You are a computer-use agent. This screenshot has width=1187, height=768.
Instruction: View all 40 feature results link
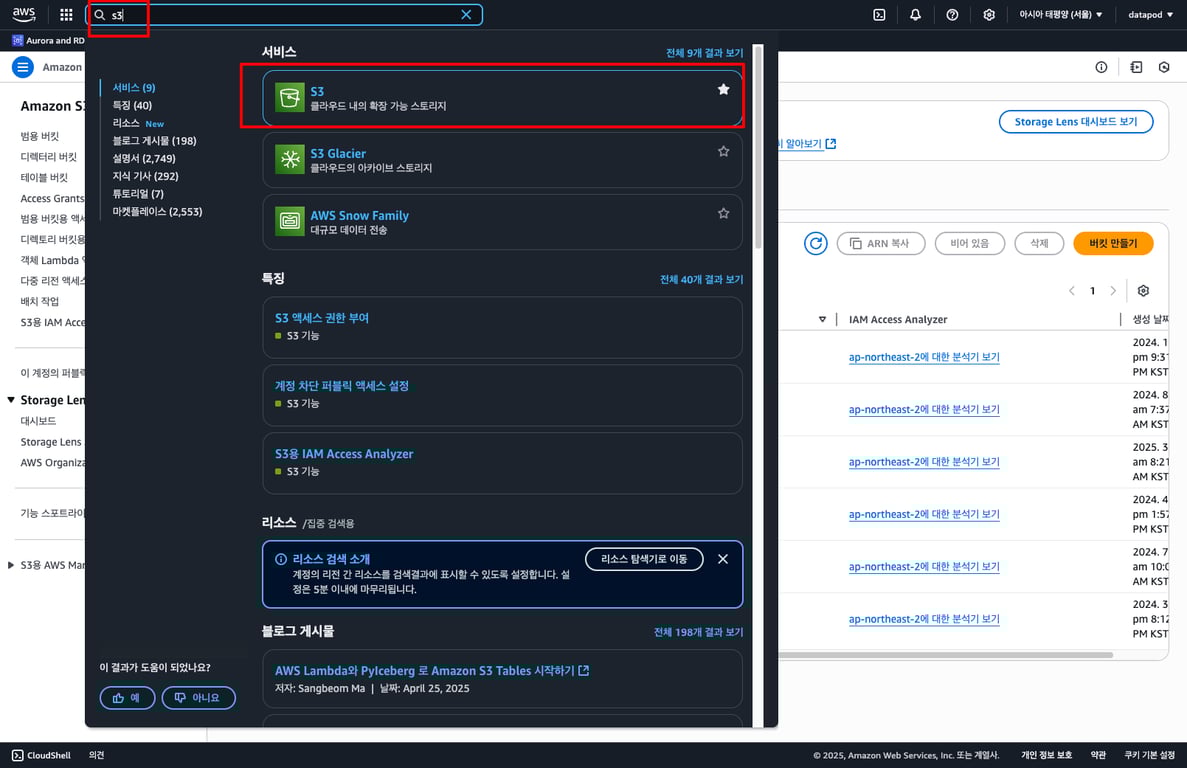pos(701,279)
